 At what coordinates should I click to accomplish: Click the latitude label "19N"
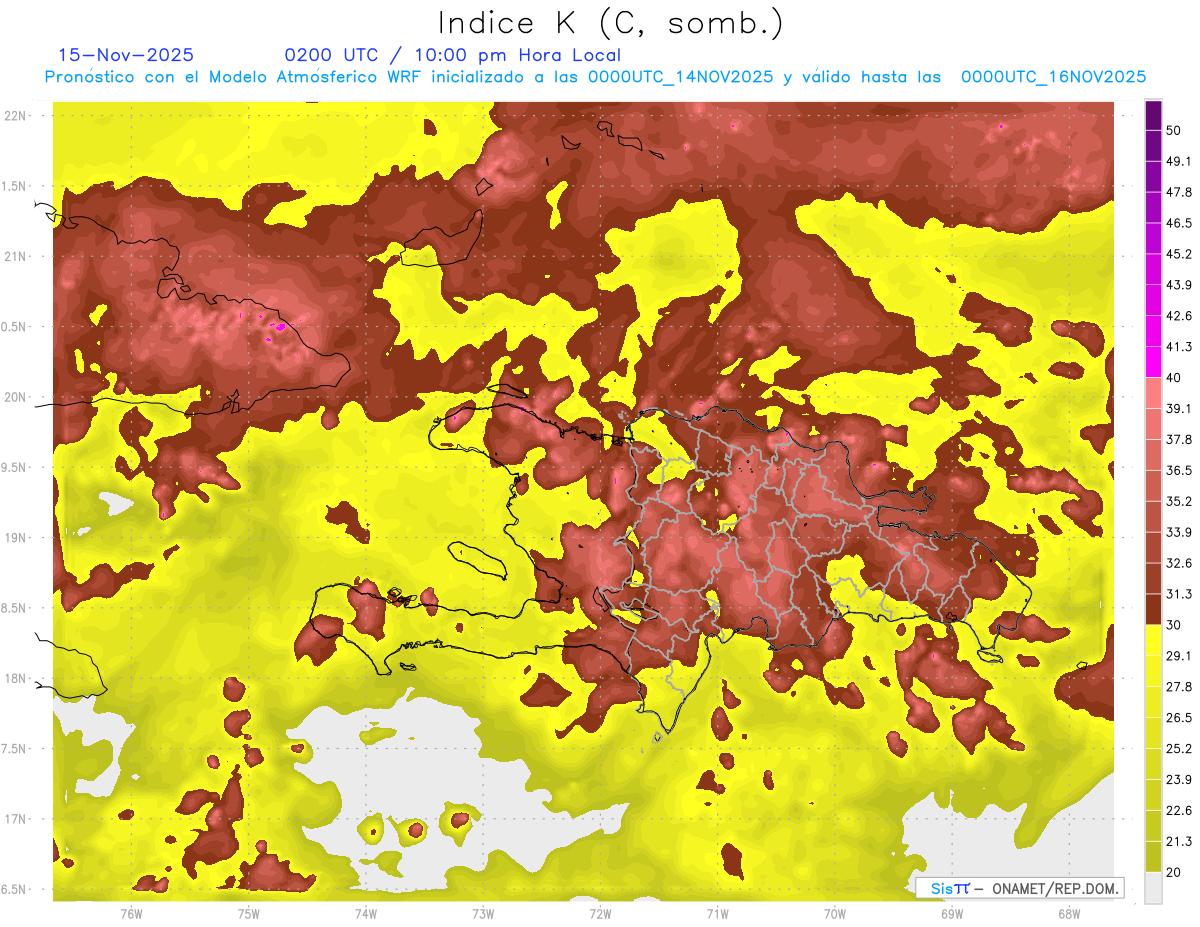[x=16, y=538]
